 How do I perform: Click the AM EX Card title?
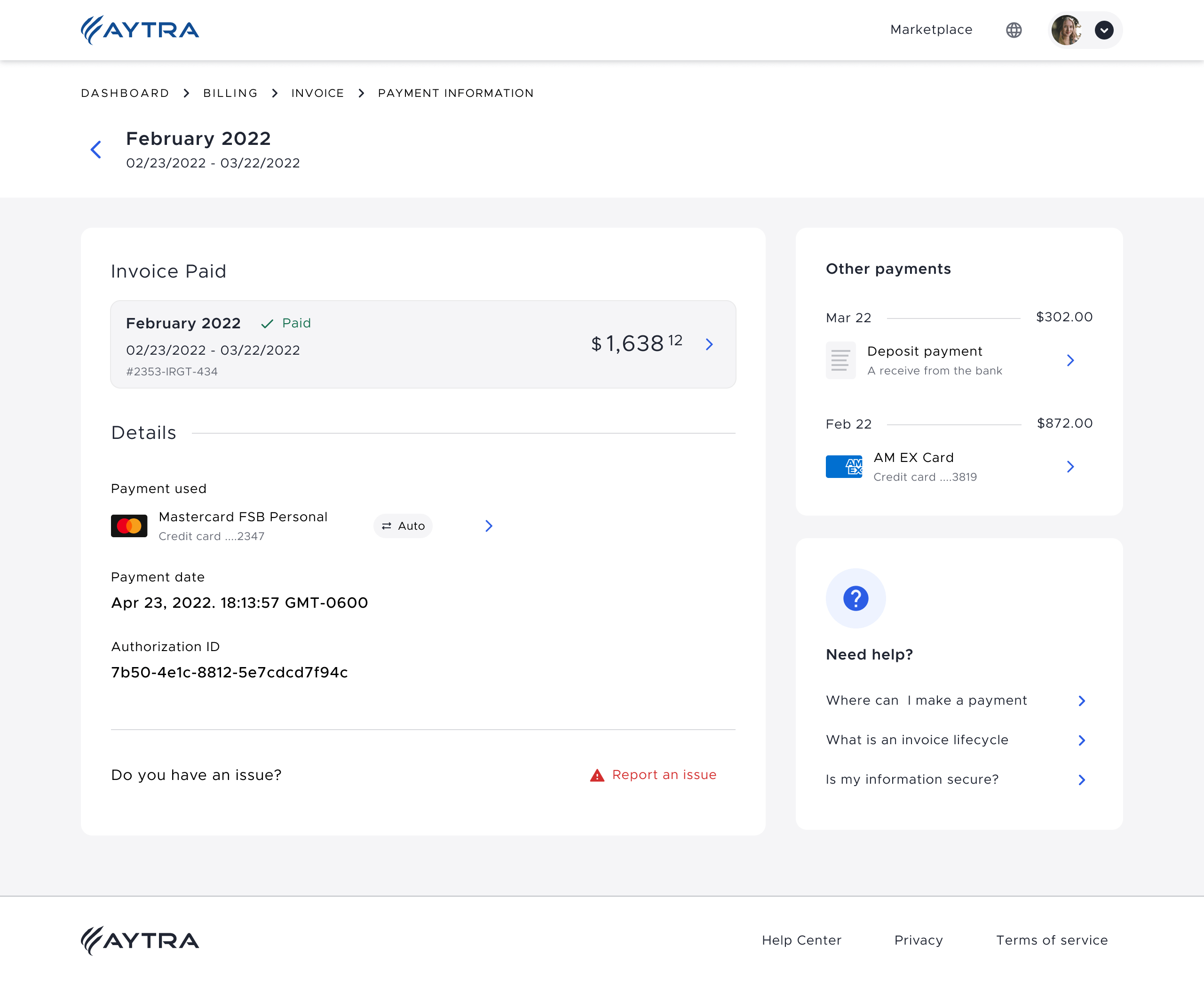[x=913, y=458]
